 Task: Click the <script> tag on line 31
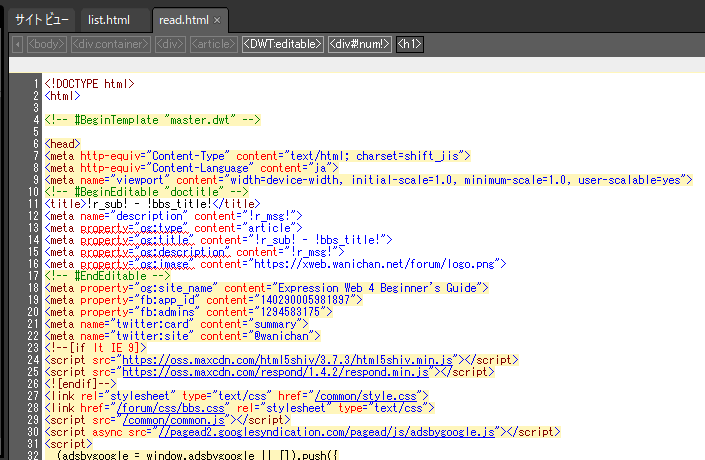(x=68, y=444)
